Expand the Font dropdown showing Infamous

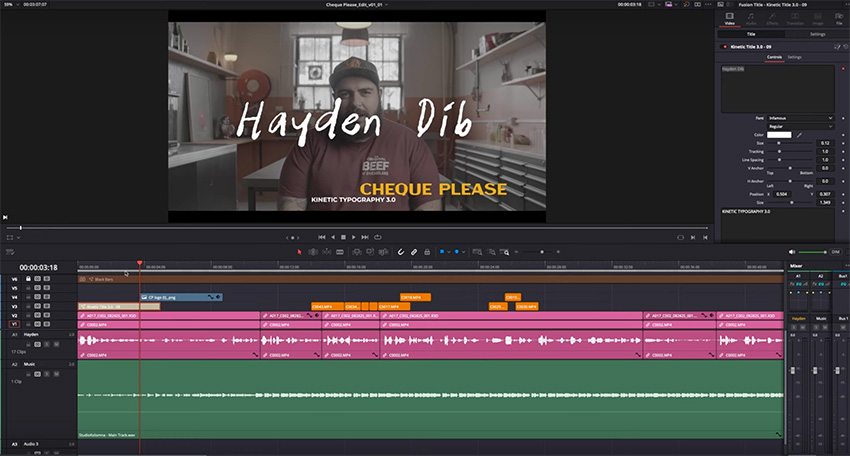(799, 117)
